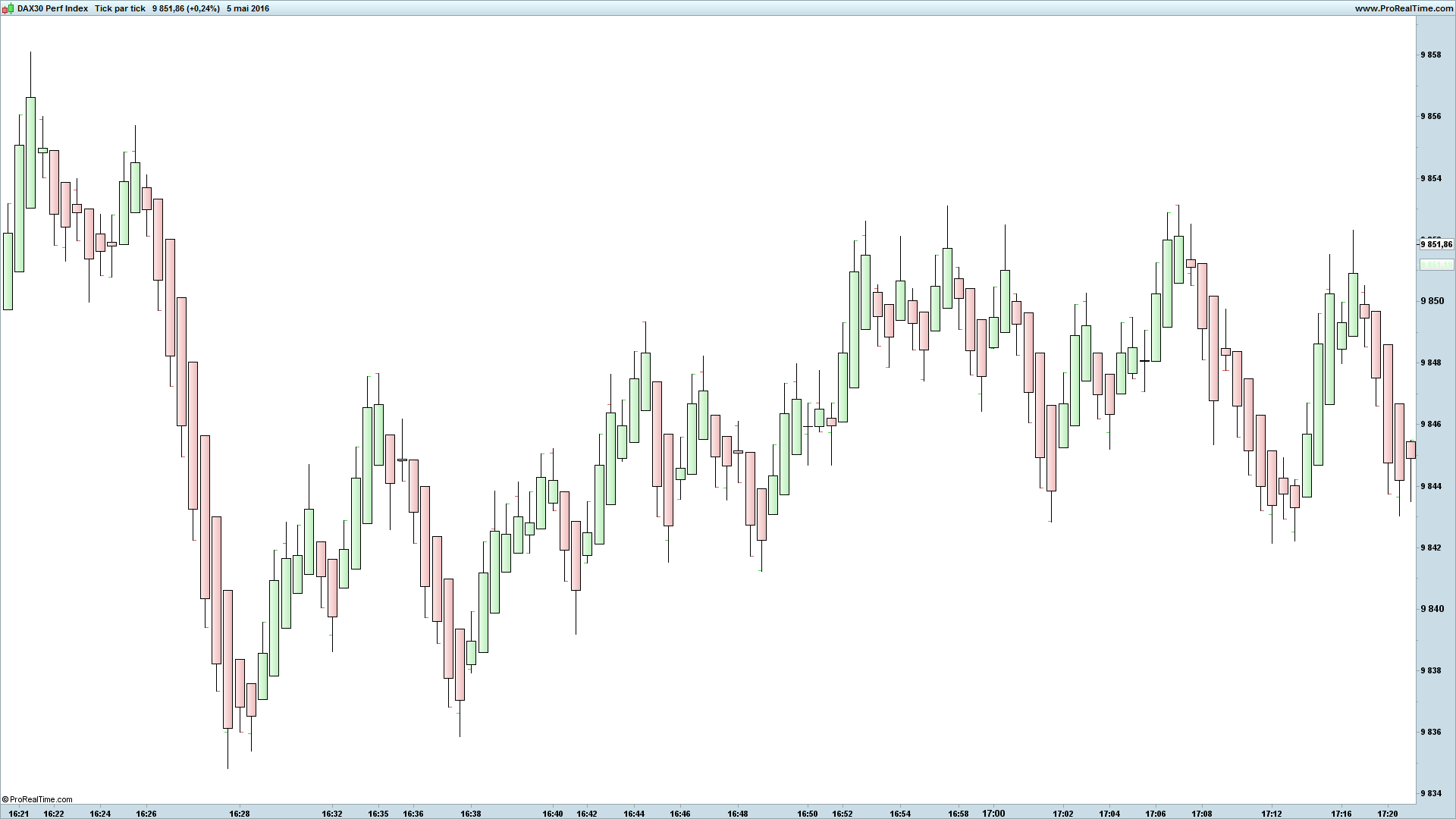Click the DAX30 Perf Index instrument name
This screenshot has width=1456, height=819.
[53, 8]
